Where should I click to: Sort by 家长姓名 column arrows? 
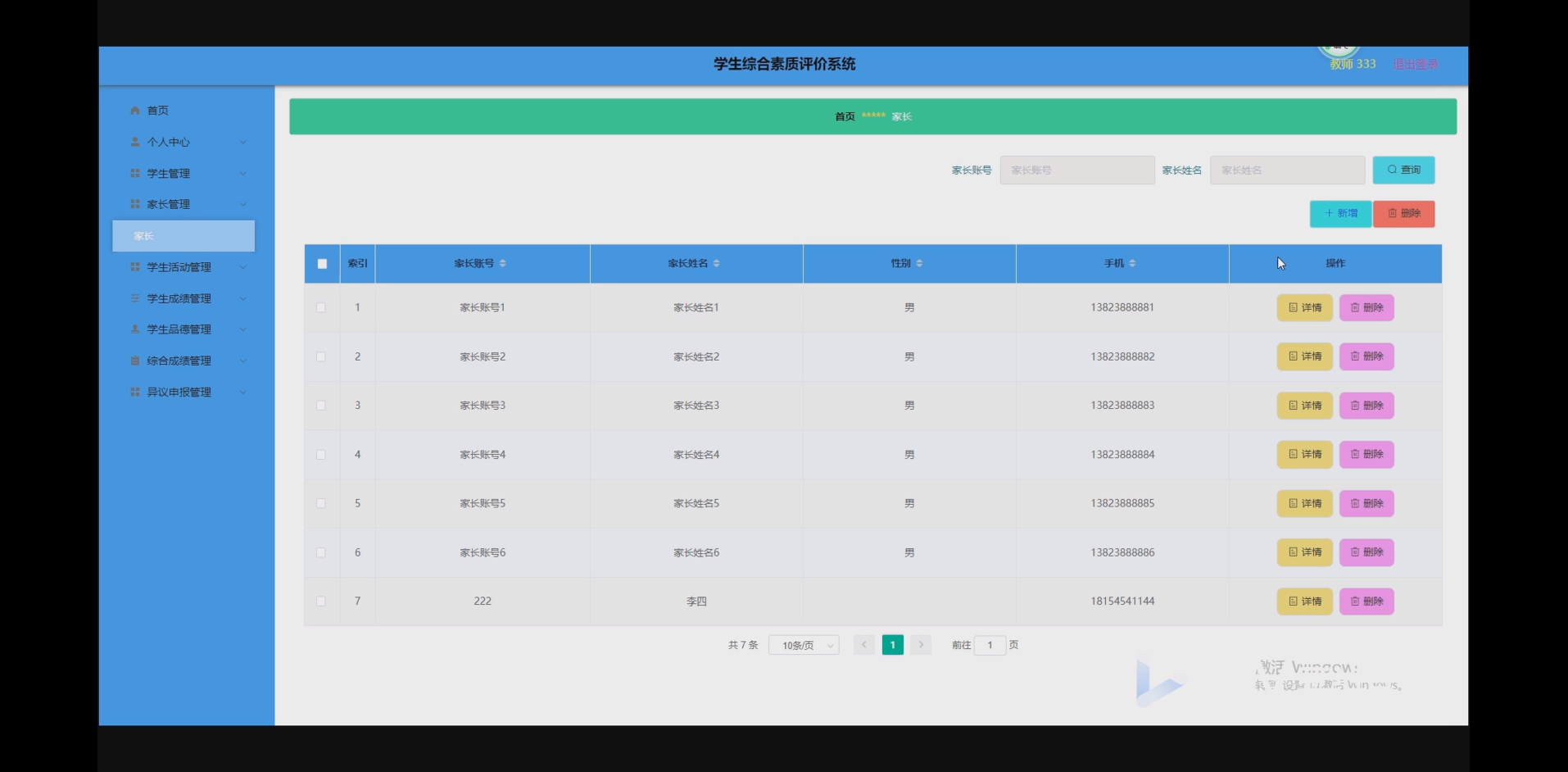point(716,263)
